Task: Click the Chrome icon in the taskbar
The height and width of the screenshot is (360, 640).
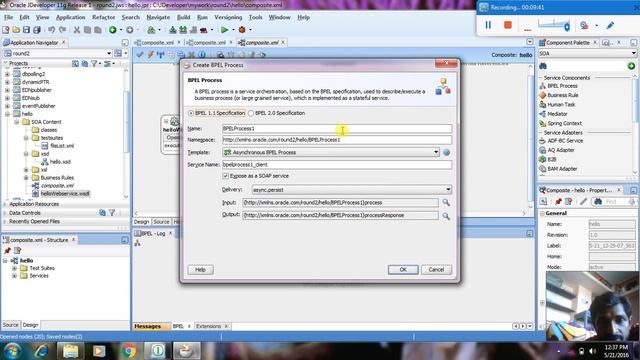Action: (129, 351)
